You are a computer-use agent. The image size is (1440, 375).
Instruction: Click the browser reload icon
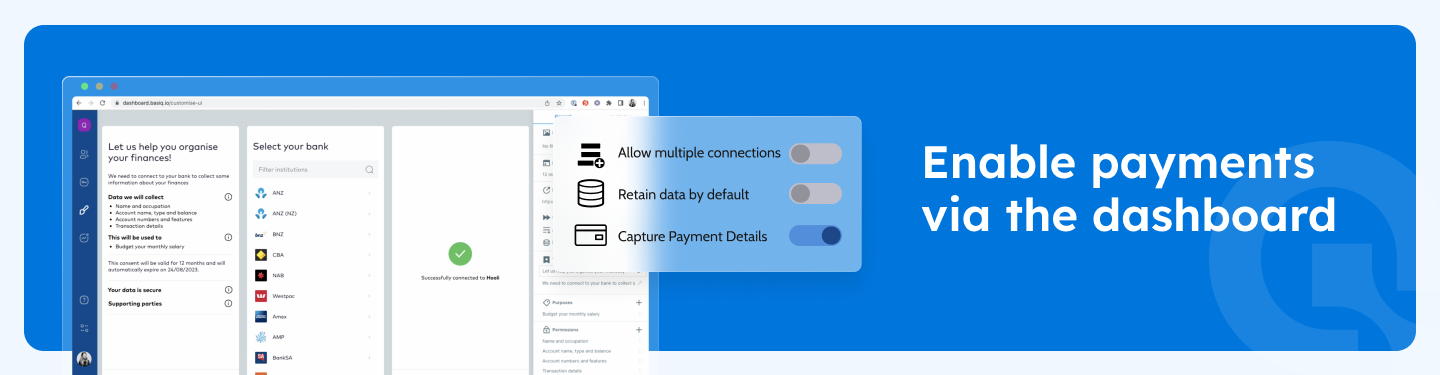point(101,103)
